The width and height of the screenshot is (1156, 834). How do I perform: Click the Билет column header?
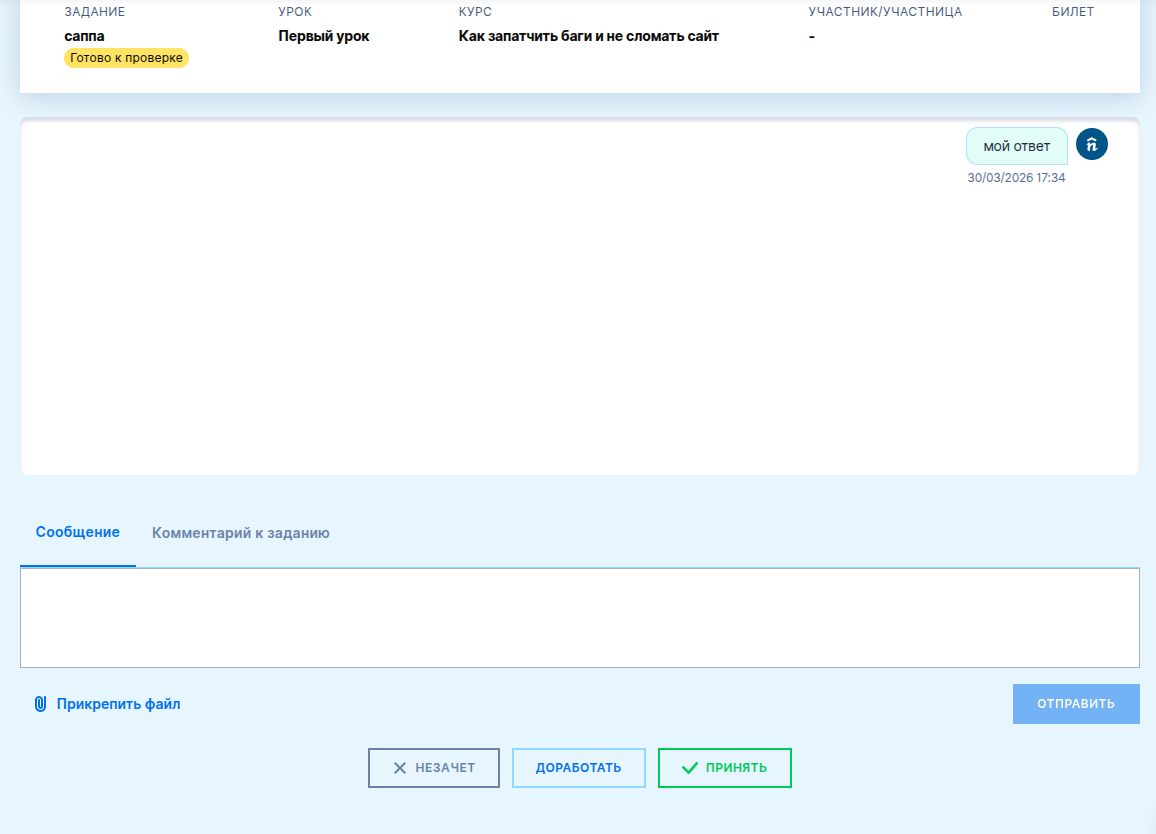[x=1072, y=12]
